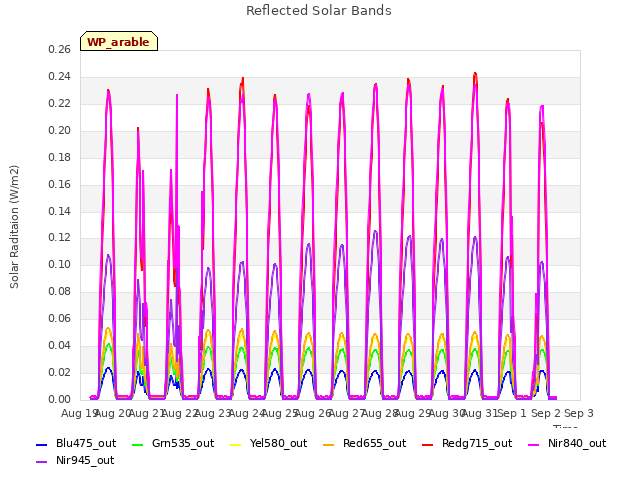The image size is (640, 480).
Task: Click the 0.26 y-axis tick label
Action: tap(60, 49)
